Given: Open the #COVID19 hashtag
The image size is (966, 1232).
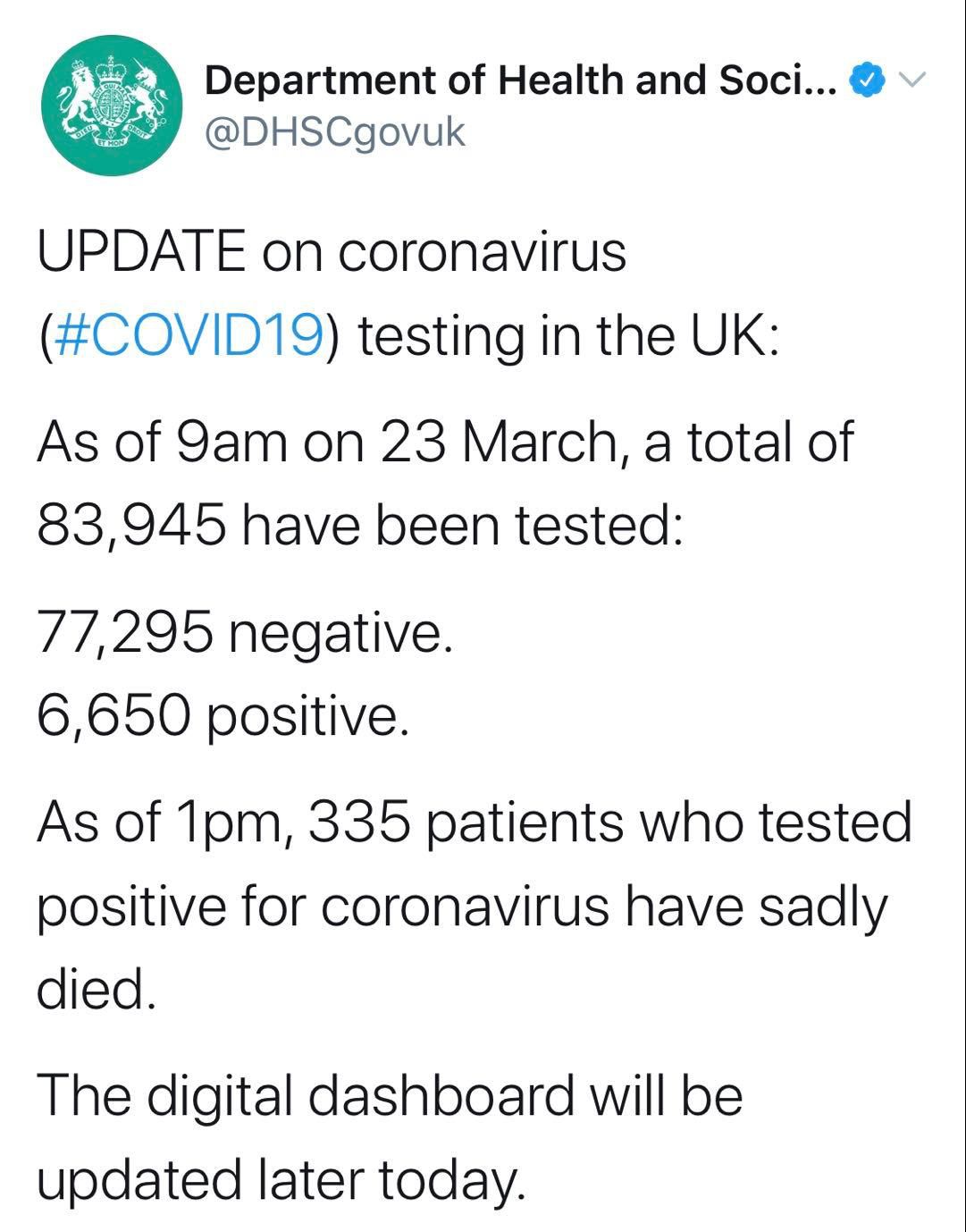Looking at the screenshot, I should click(189, 337).
